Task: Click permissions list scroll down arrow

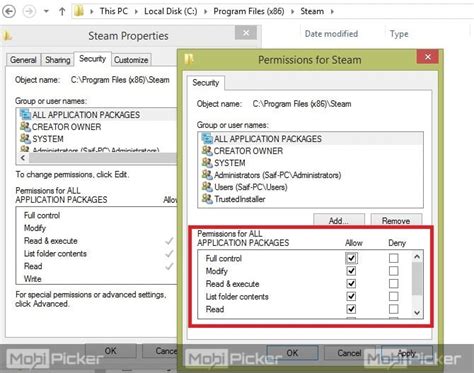Action: click(x=417, y=312)
